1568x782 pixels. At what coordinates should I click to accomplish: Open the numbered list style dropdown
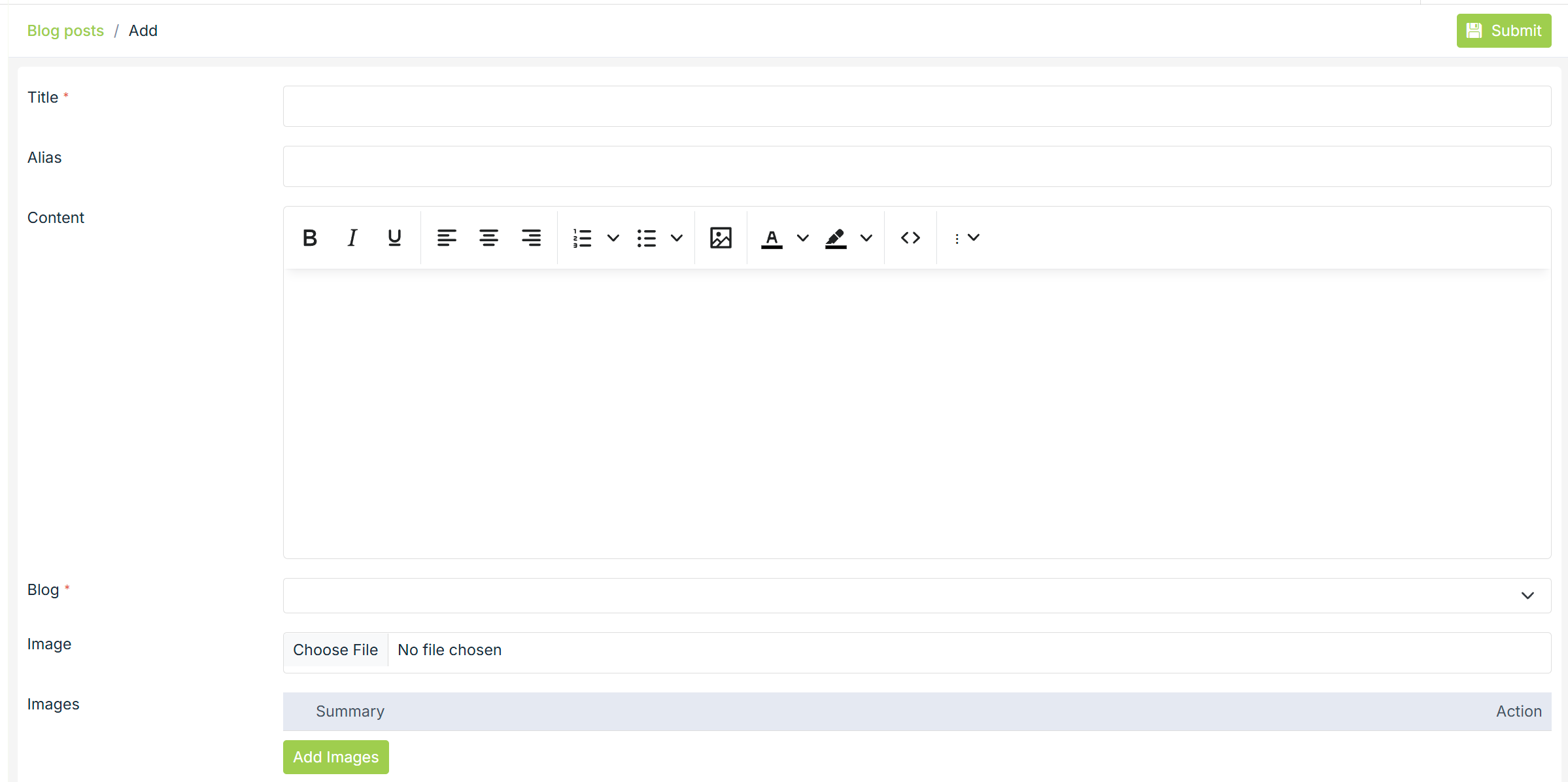(x=612, y=237)
